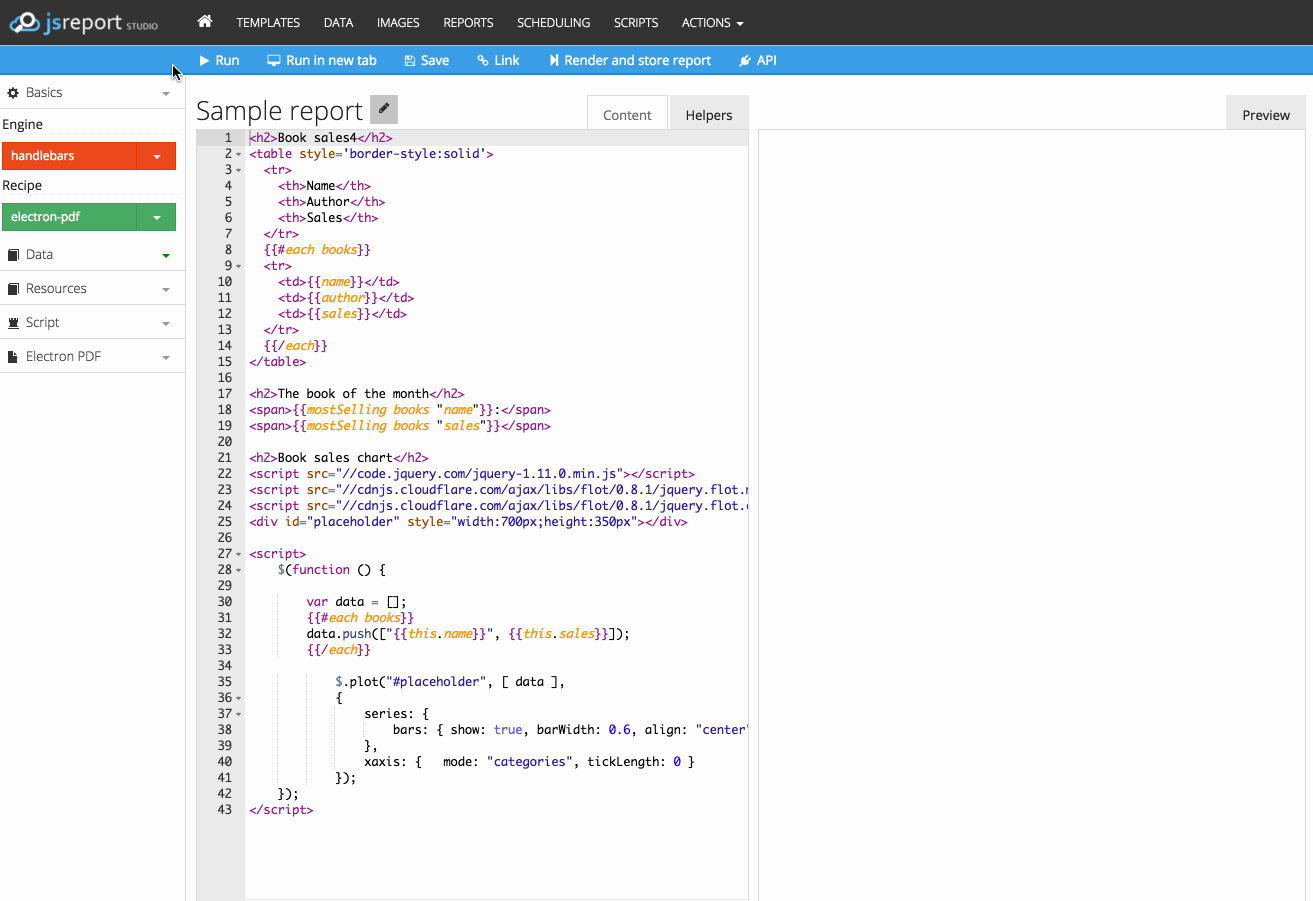
Task: Click the Sample report title
Action: 279,110
